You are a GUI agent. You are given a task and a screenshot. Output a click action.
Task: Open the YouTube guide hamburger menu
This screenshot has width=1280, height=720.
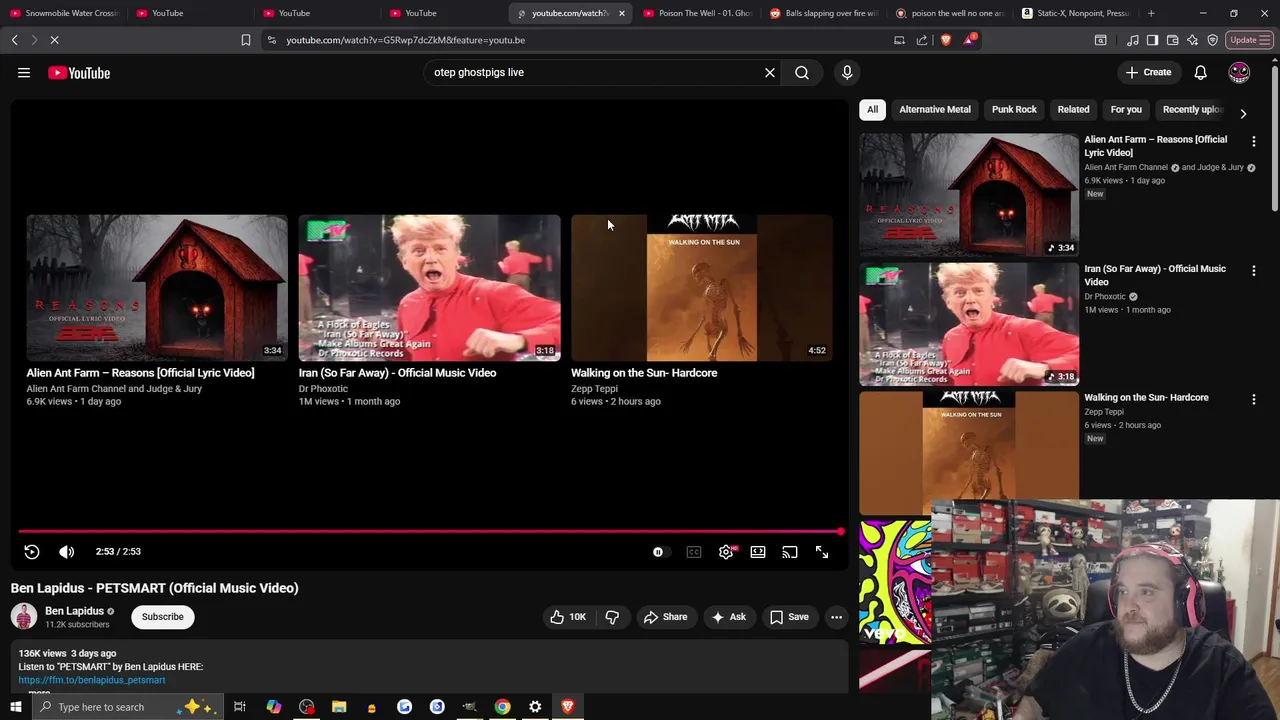(24, 72)
